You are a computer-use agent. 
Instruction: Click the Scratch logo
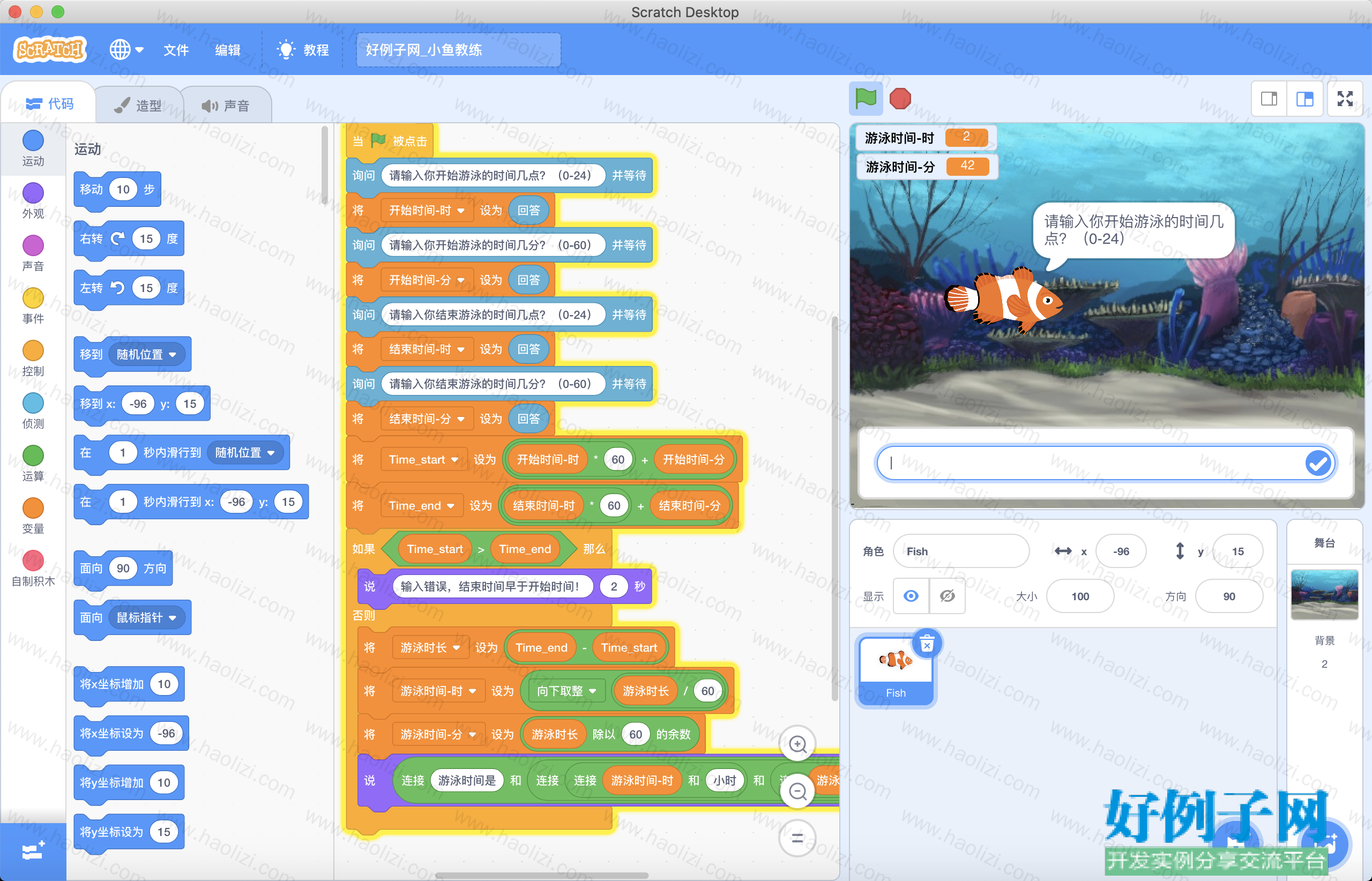pos(50,50)
